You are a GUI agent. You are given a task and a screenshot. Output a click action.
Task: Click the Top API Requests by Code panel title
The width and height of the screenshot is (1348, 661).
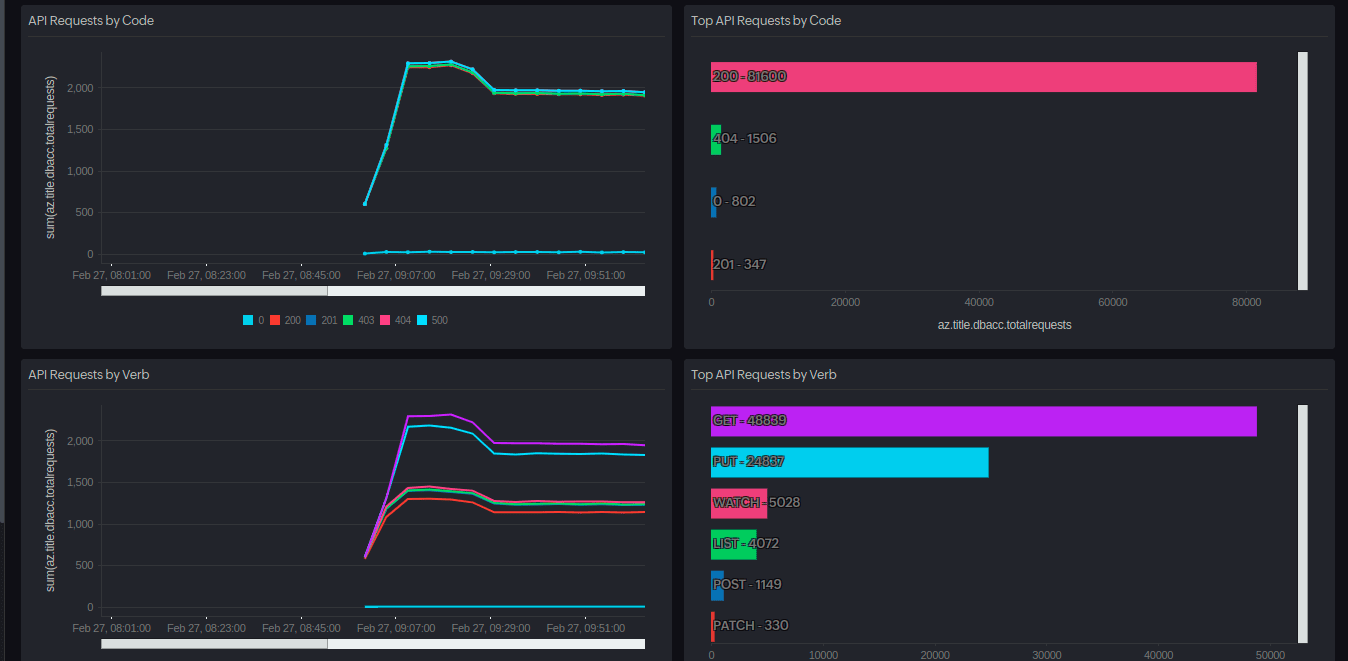pyautogui.click(x=766, y=21)
